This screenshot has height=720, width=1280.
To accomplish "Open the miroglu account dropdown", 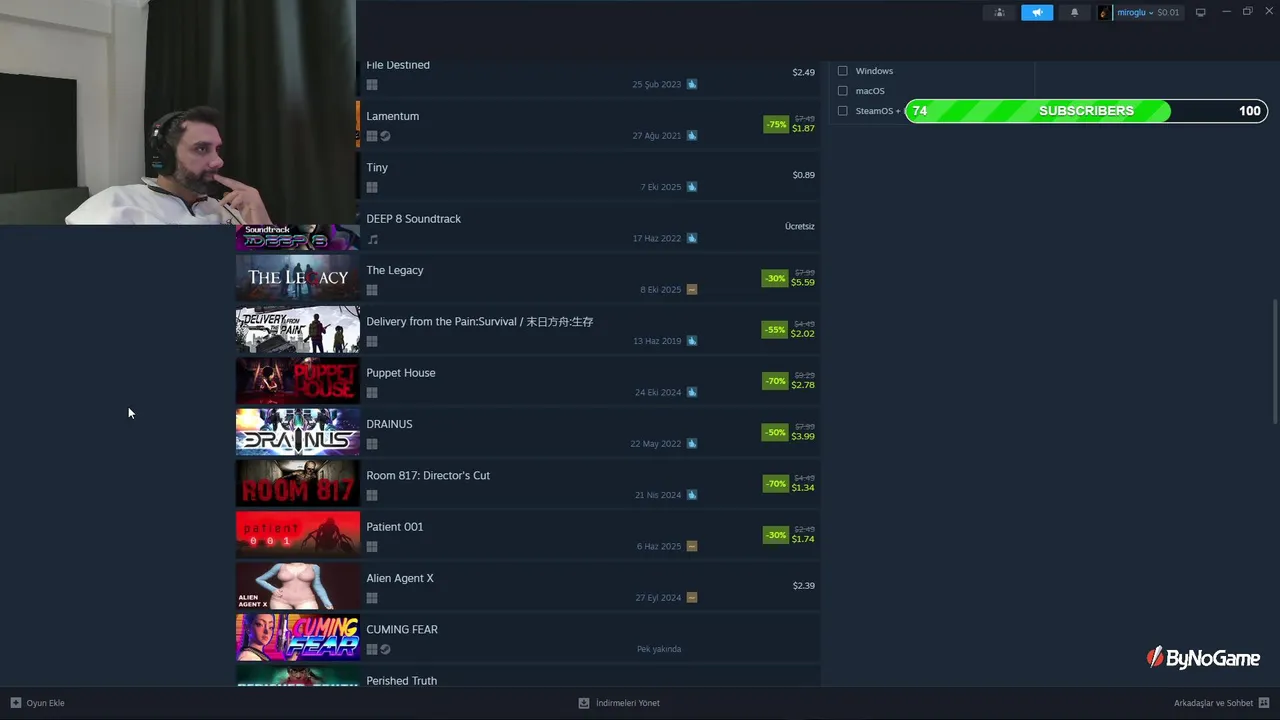I will (x=1135, y=12).
